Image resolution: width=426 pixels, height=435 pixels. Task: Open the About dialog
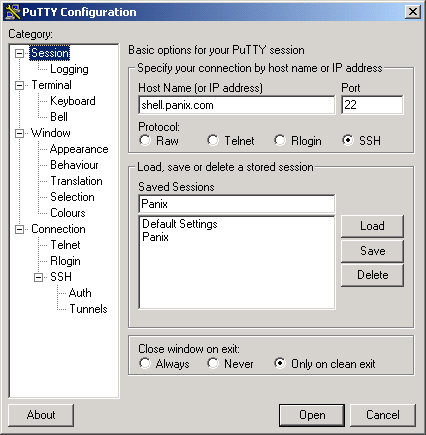click(41, 415)
